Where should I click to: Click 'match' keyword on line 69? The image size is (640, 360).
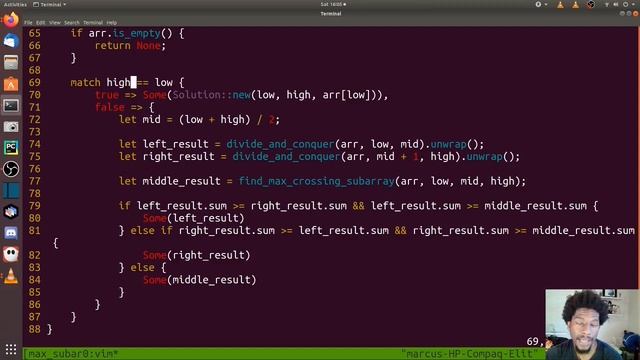tap(85, 82)
